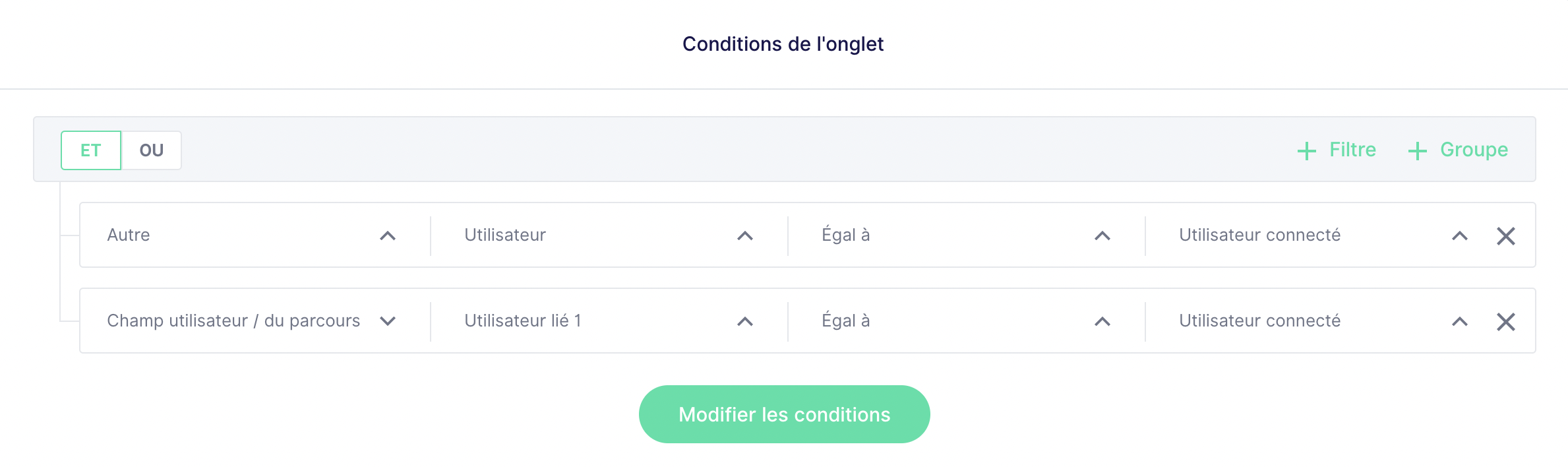Click chevron of second Utilisateur connecté value
Screen dimensions: 1568x467
tap(1460, 321)
